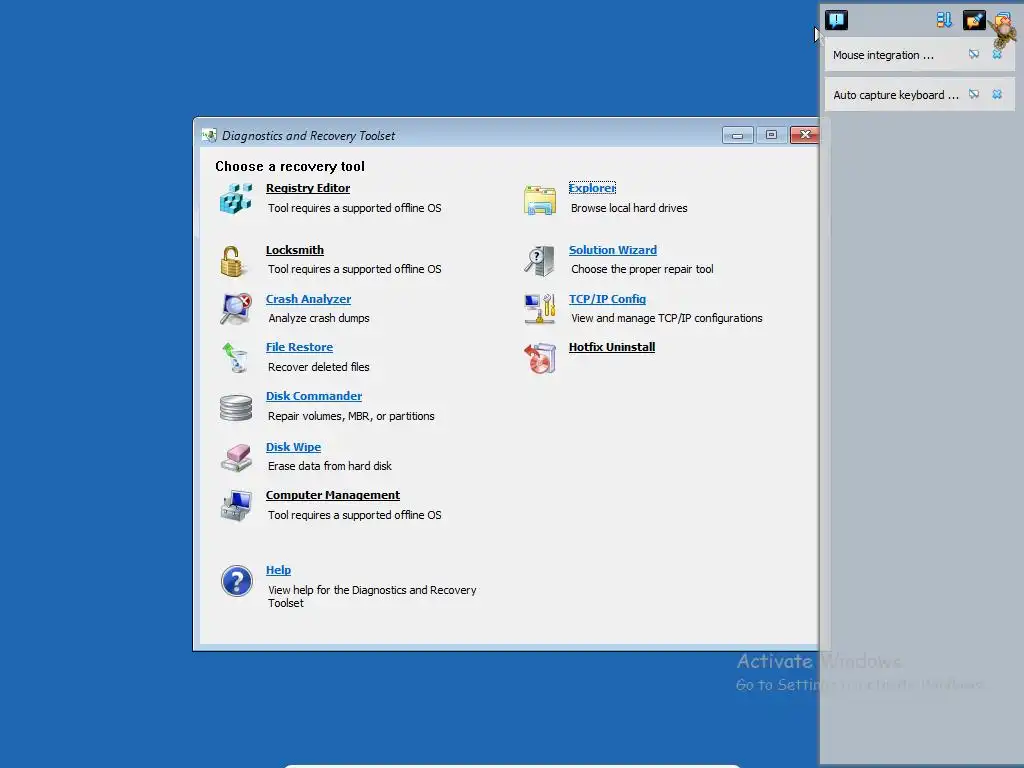Open TCP/IP Config link
The height and width of the screenshot is (768, 1024).
[607, 299]
